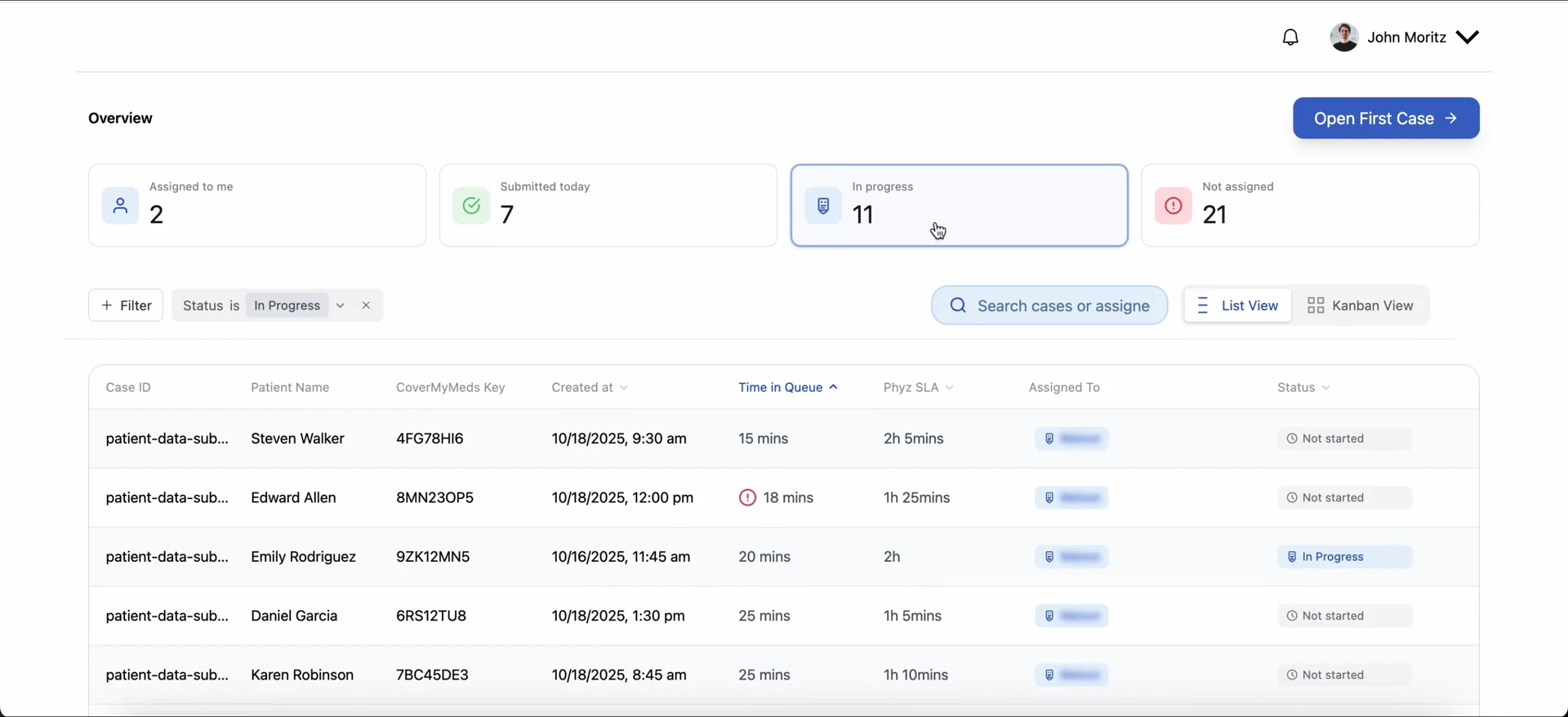This screenshot has height=717, width=1568.
Task: Remove the Status is In Progress filter
Action: tap(366, 305)
